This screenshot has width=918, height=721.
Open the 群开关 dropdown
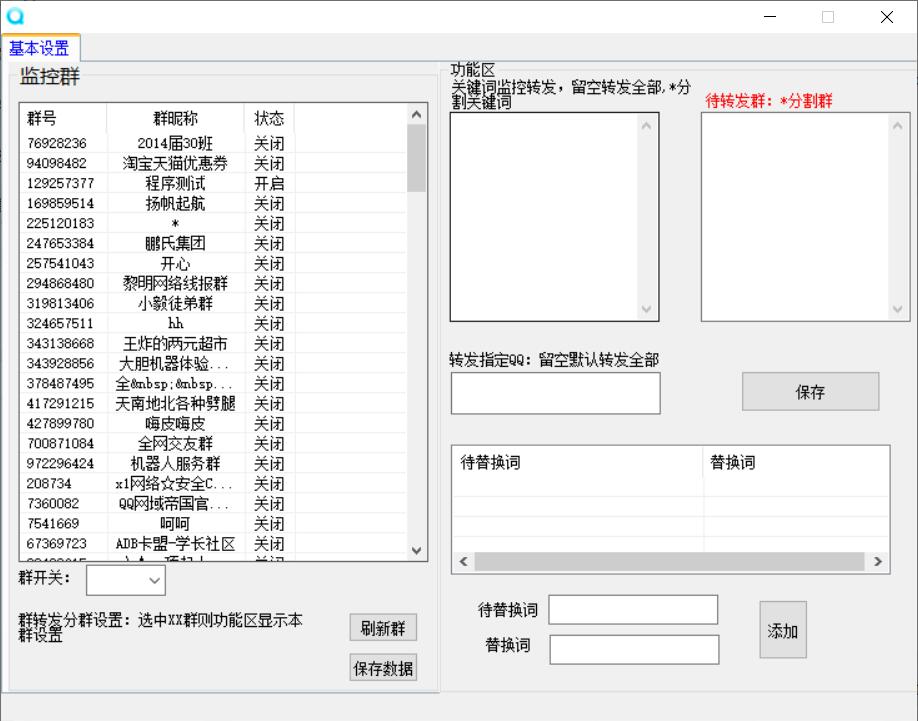(x=125, y=580)
